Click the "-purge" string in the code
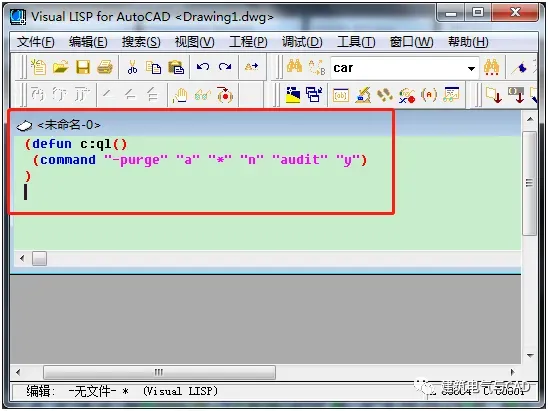Screen dimensions: 548x411 (x=136, y=160)
